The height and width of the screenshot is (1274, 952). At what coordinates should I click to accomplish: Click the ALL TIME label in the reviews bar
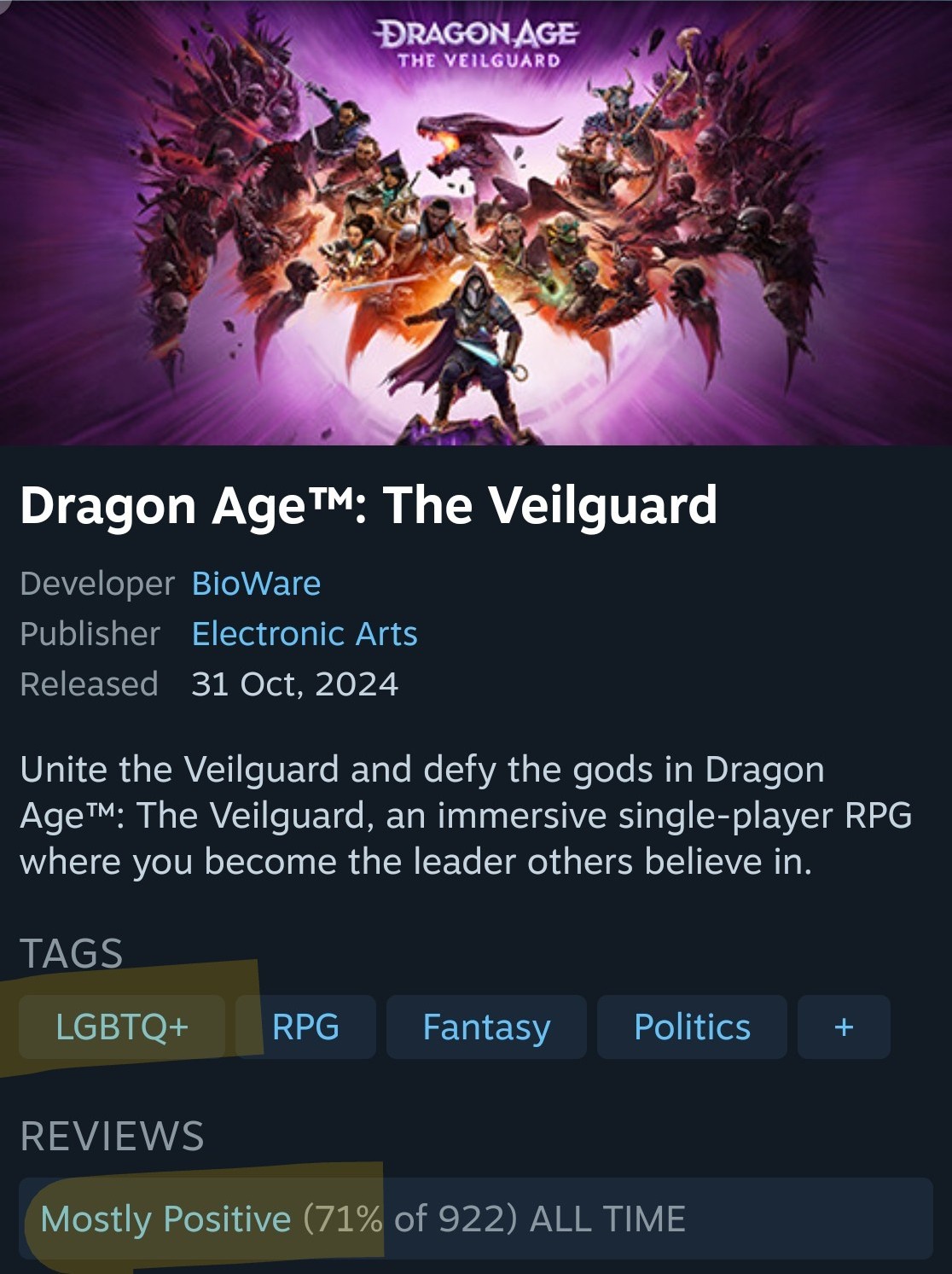pyautogui.click(x=607, y=1219)
